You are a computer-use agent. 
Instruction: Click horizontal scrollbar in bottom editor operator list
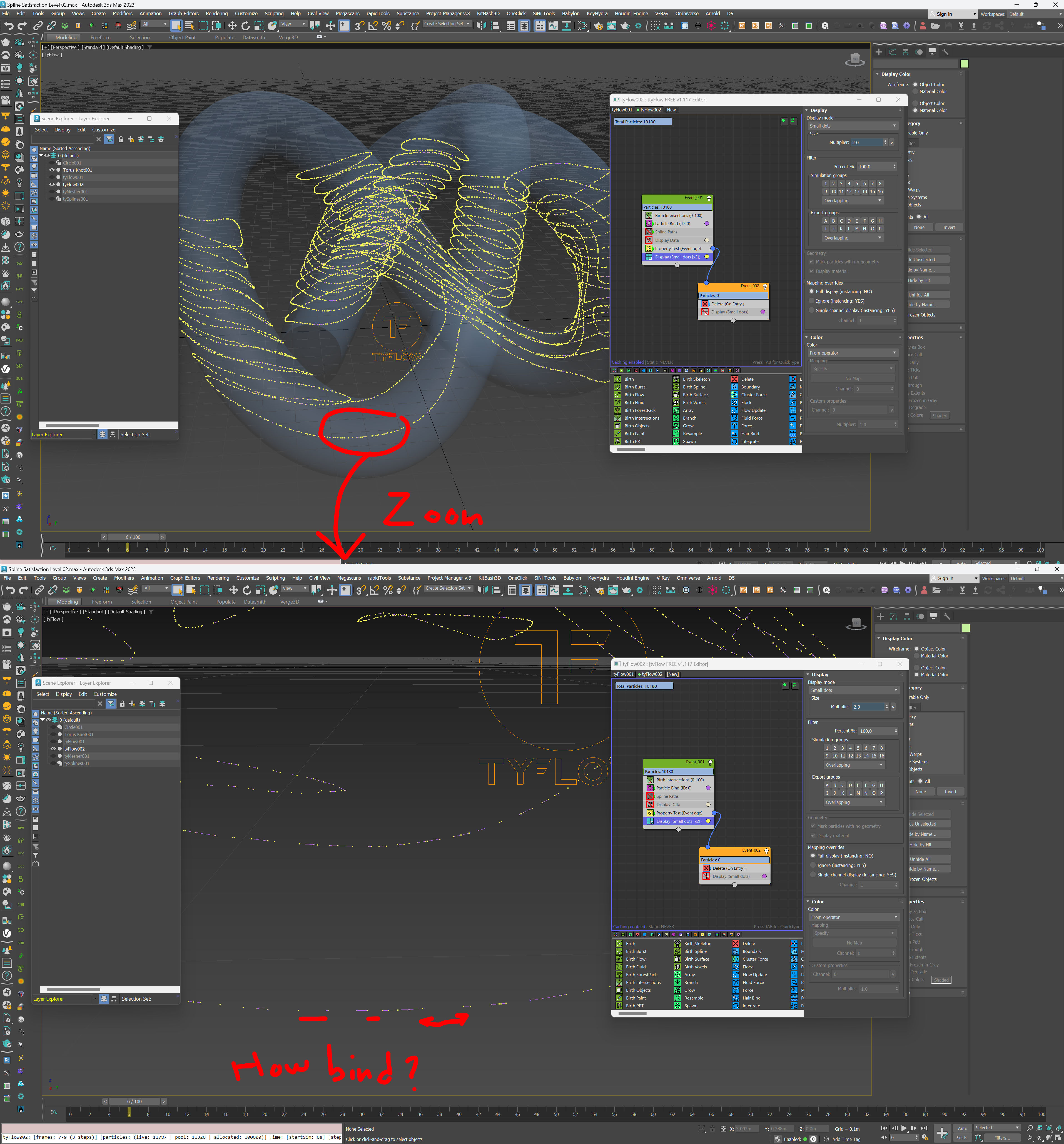633,1013
